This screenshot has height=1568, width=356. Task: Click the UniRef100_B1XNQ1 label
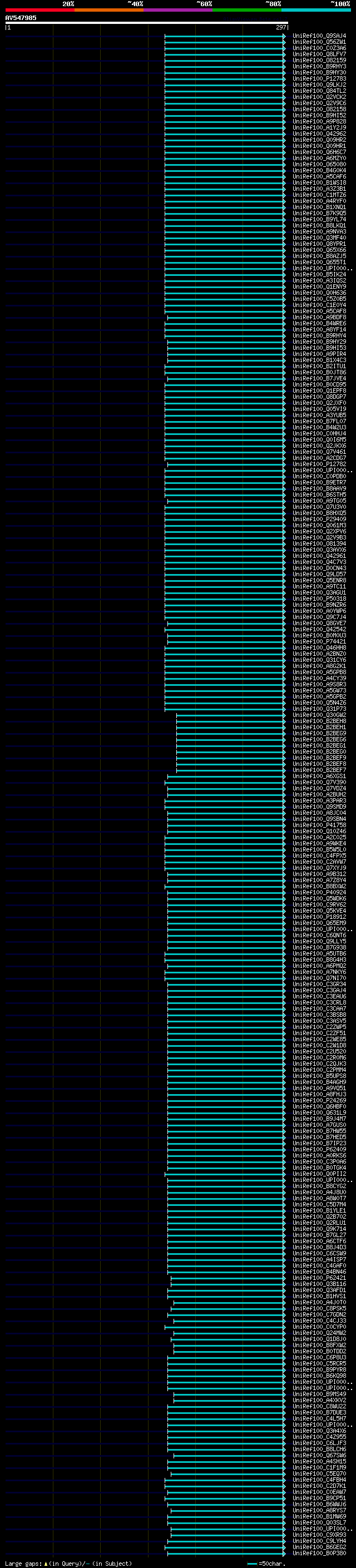point(319,207)
